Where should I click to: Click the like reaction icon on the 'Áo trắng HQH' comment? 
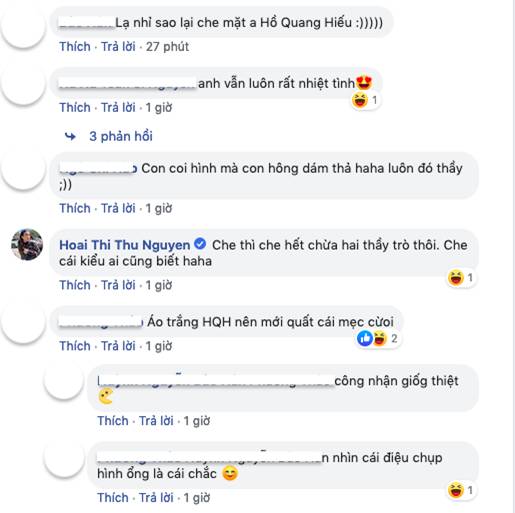coord(365,339)
